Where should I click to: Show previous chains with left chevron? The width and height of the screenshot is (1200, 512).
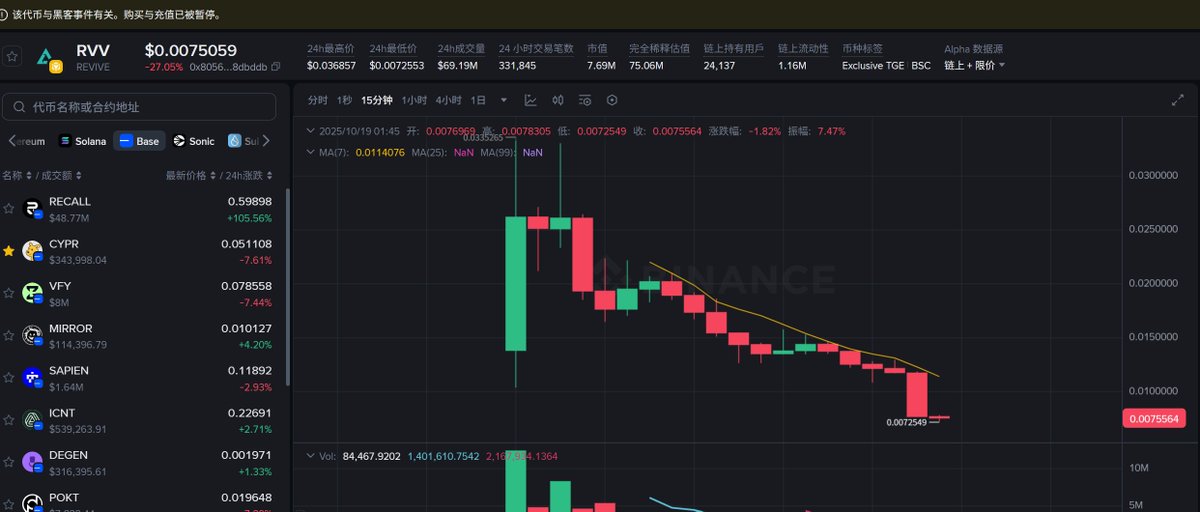coord(10,141)
